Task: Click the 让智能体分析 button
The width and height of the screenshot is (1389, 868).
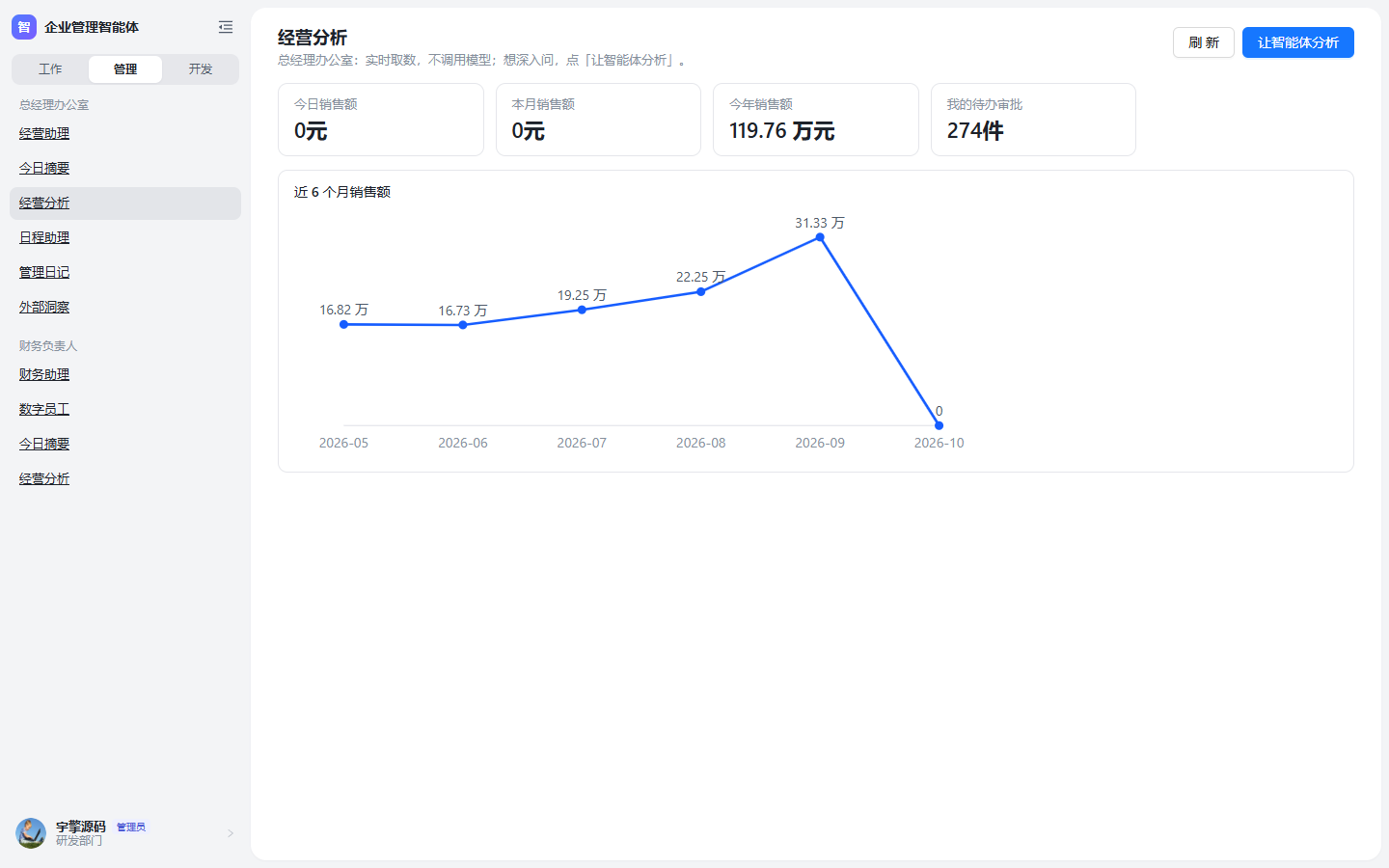Action: click(x=1298, y=42)
